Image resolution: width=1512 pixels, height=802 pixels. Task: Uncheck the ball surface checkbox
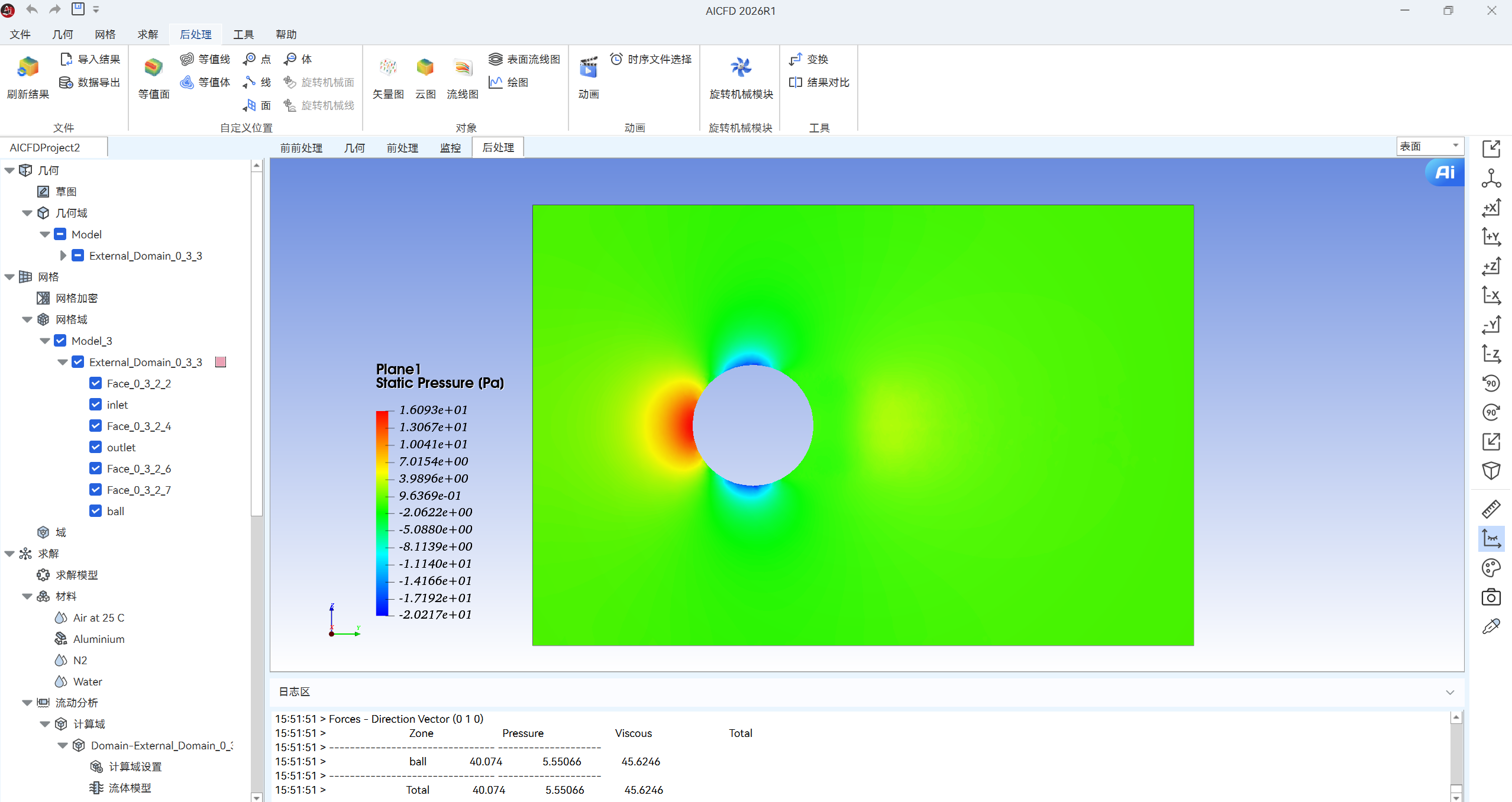[x=95, y=511]
